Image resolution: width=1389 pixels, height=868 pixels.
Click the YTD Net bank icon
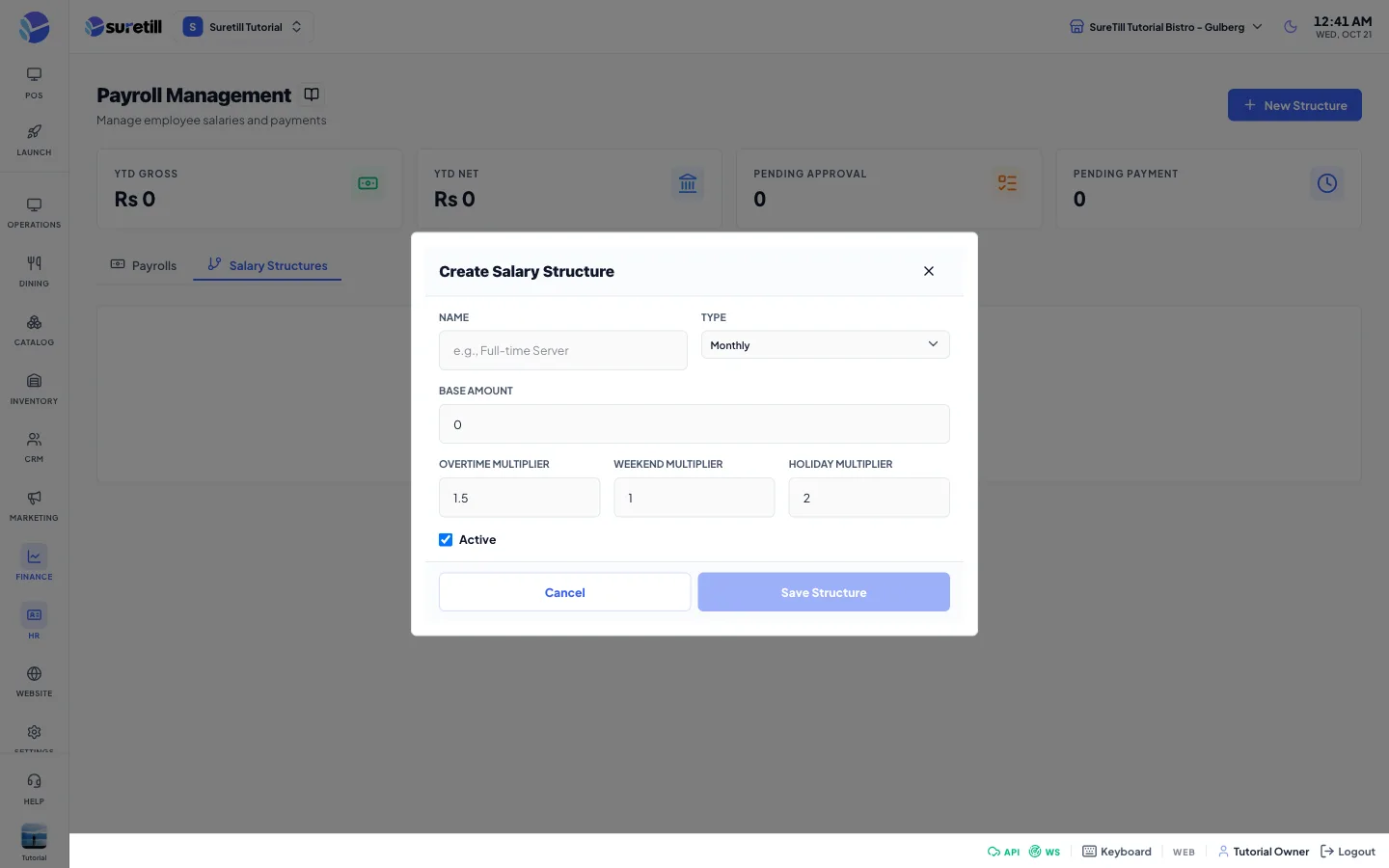click(688, 183)
